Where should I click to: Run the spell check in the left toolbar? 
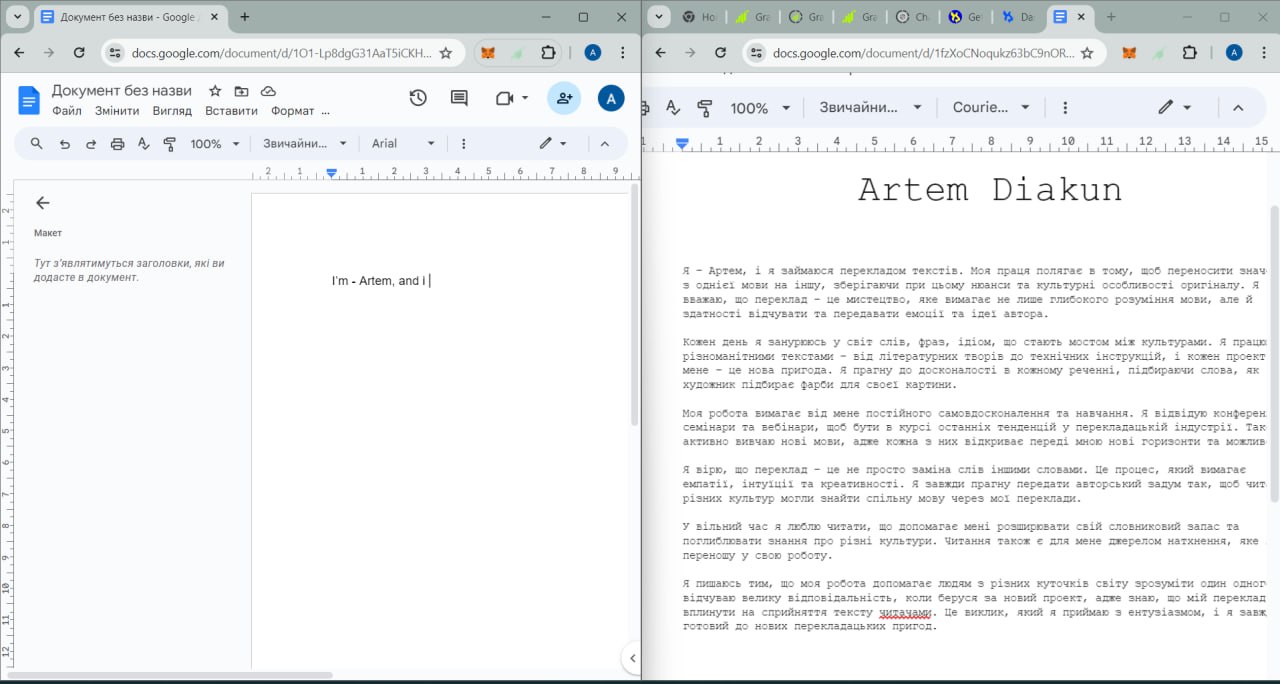coord(143,144)
